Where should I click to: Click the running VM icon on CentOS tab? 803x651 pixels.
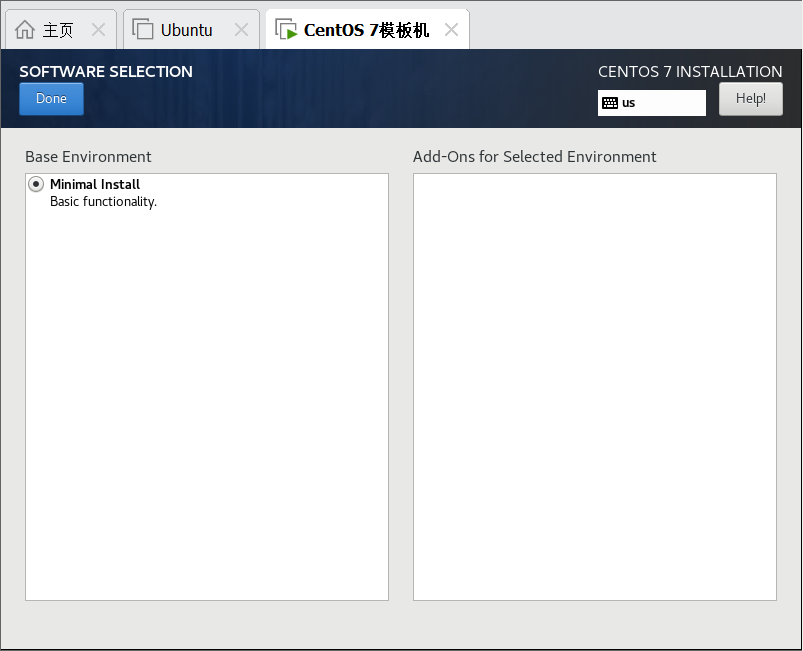(x=286, y=29)
